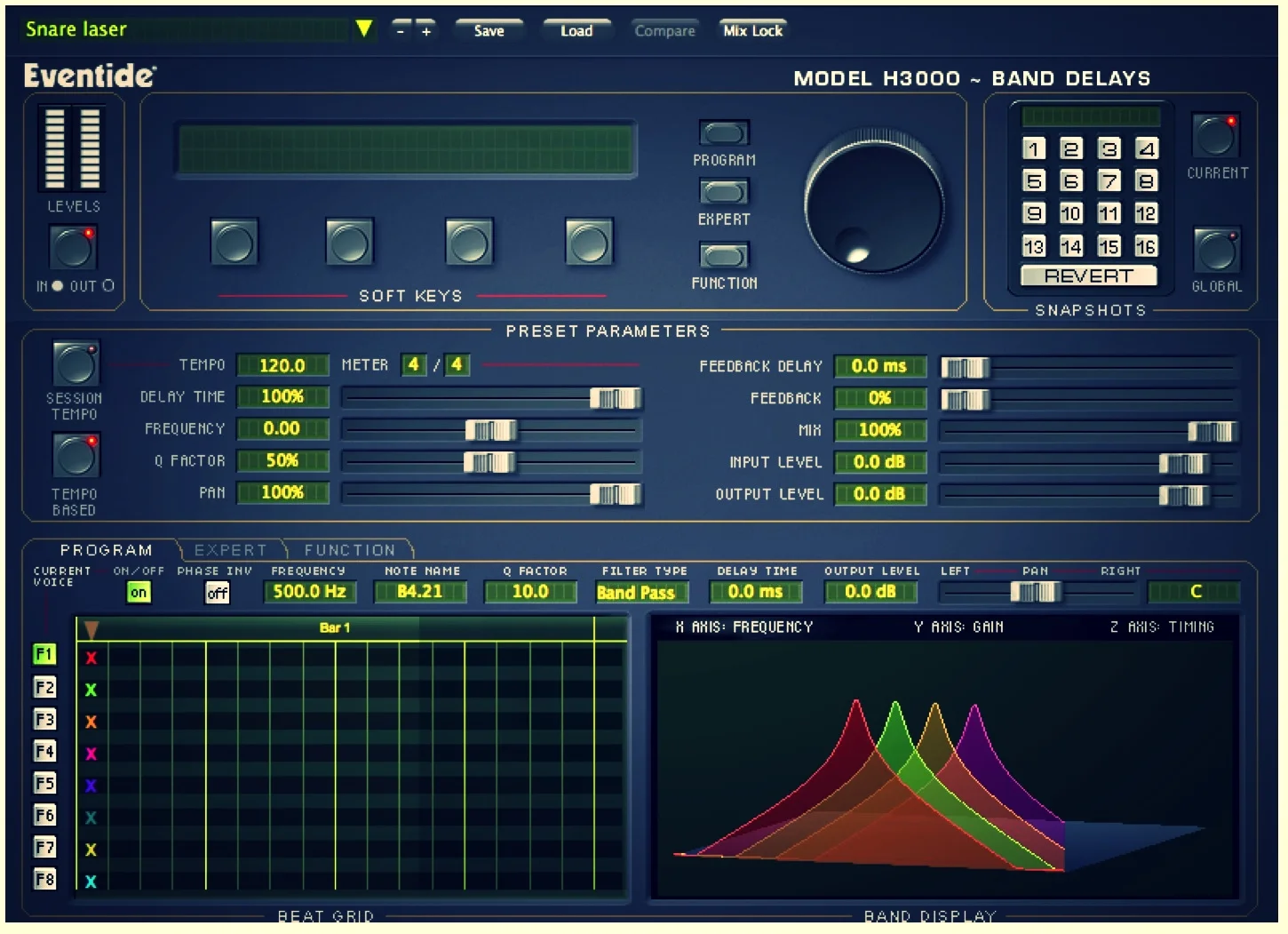
Task: Toggle the GLOBAL snapshot button
Action: 1216,250
